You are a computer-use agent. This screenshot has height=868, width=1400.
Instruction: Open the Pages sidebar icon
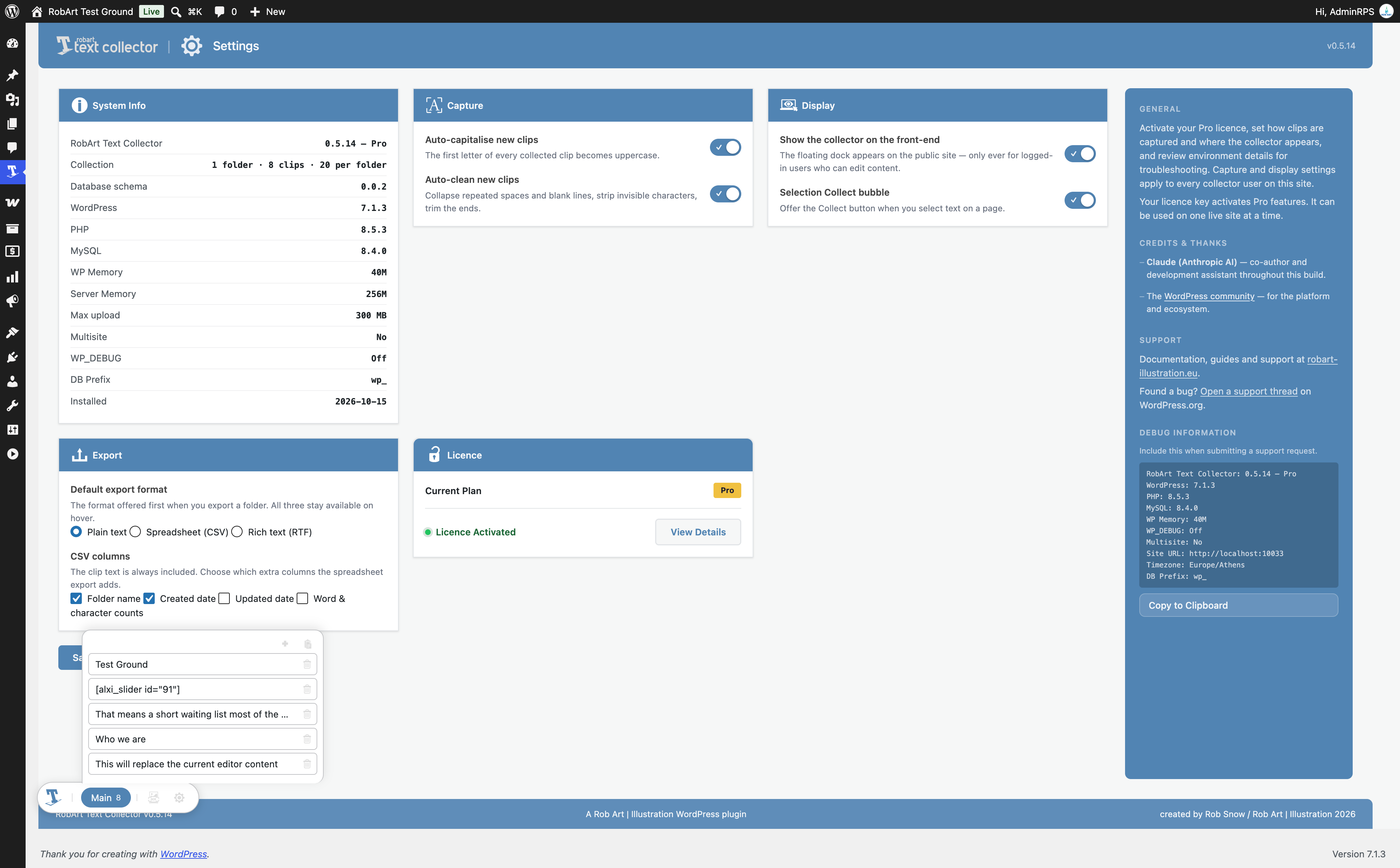point(12,123)
